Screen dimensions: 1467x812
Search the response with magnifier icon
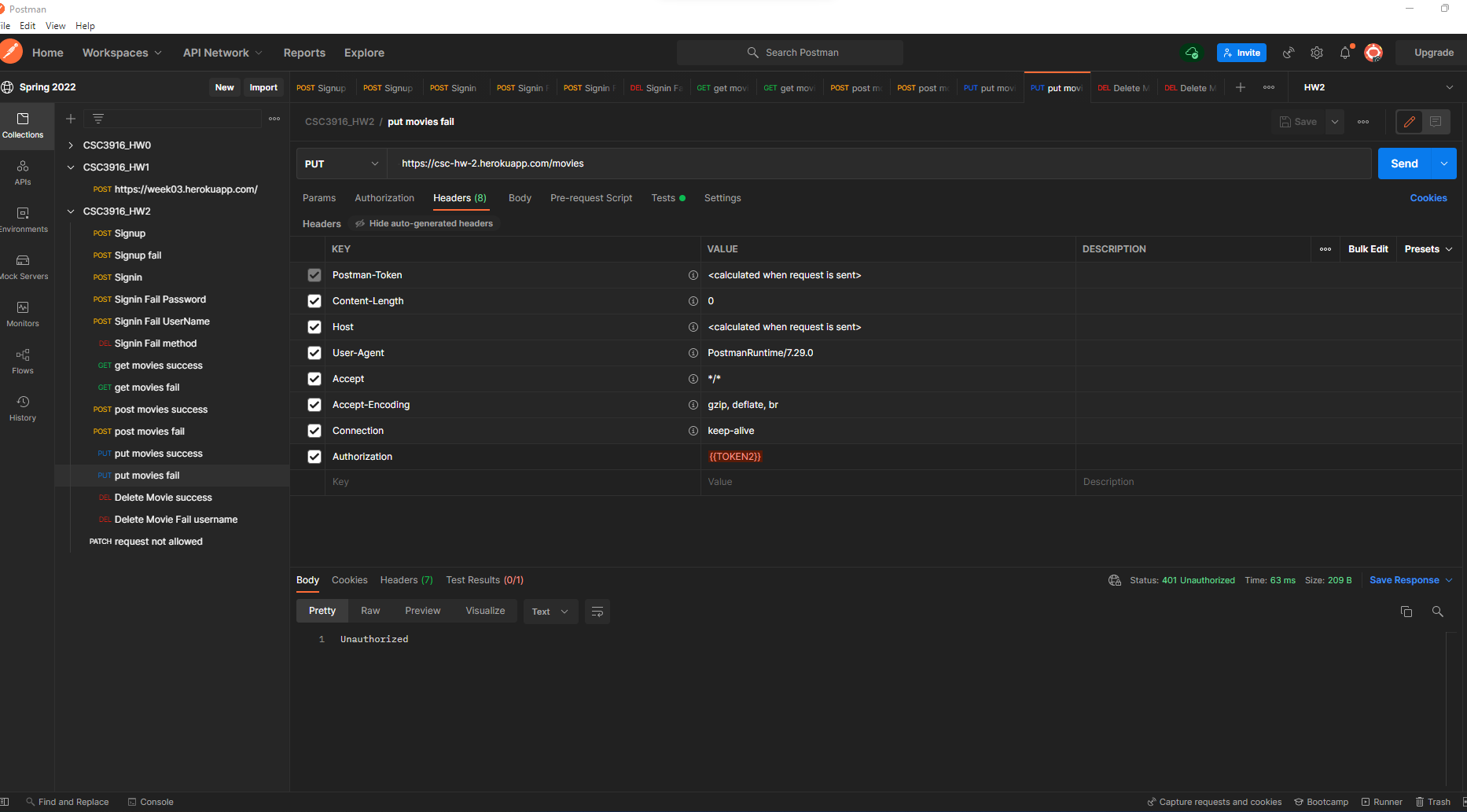click(x=1438, y=612)
